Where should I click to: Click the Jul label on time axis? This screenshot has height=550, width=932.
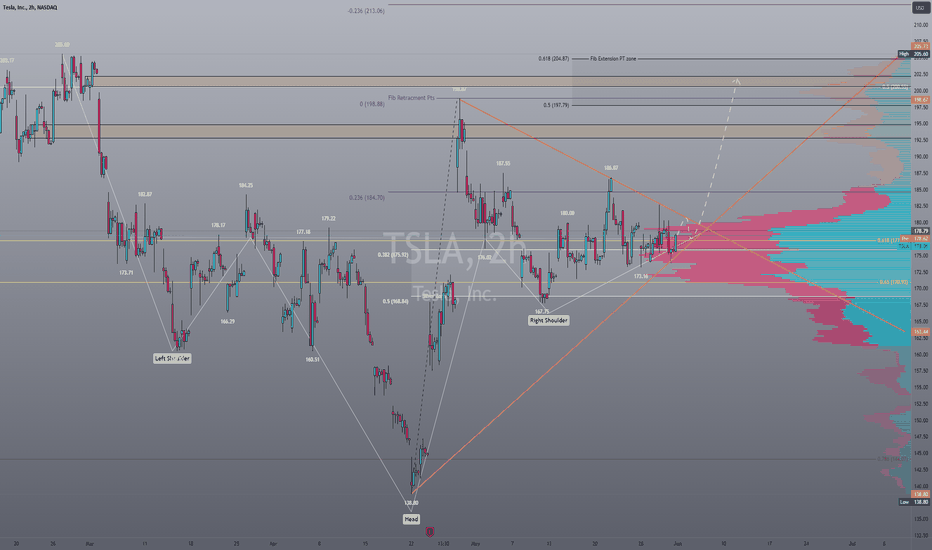[852, 543]
